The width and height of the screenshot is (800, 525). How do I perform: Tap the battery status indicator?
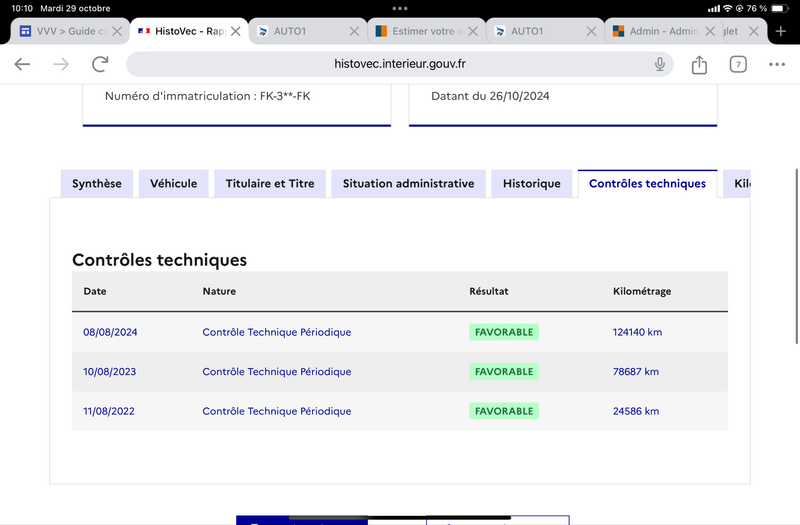(x=780, y=8)
